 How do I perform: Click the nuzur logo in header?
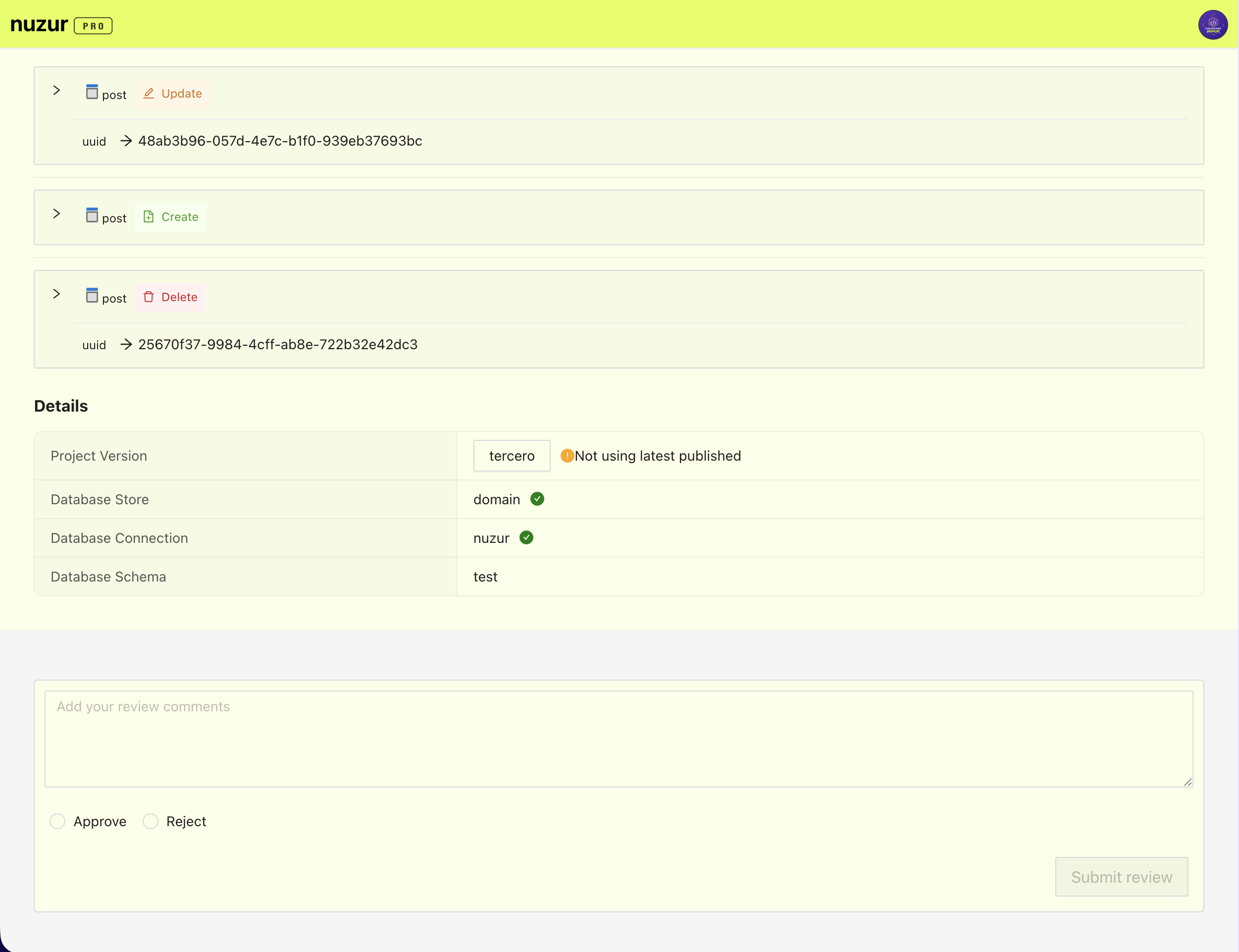pyautogui.click(x=39, y=25)
